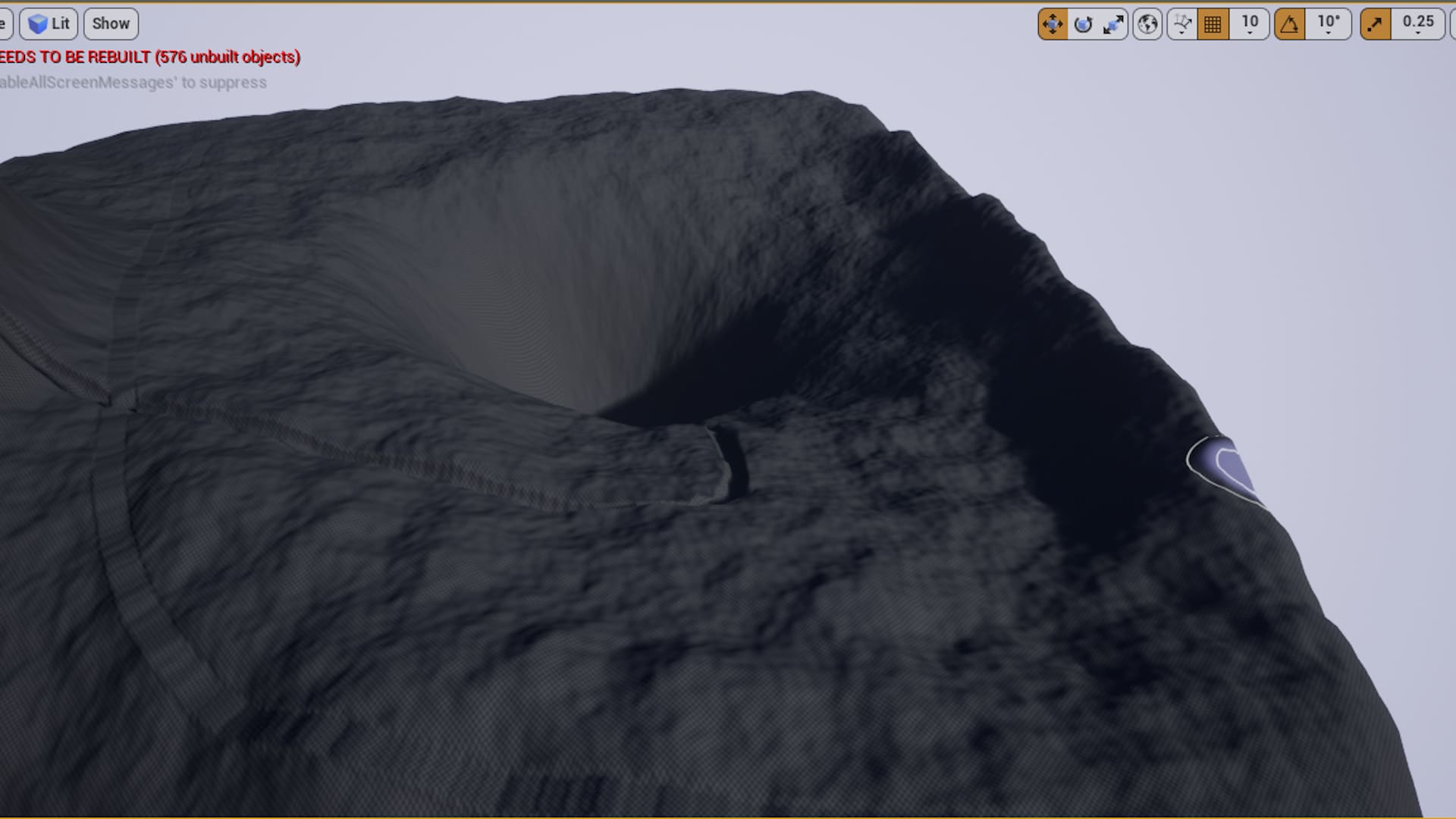Switch between world and local coordinate system
Screen dimensions: 1456x819
point(1145,24)
